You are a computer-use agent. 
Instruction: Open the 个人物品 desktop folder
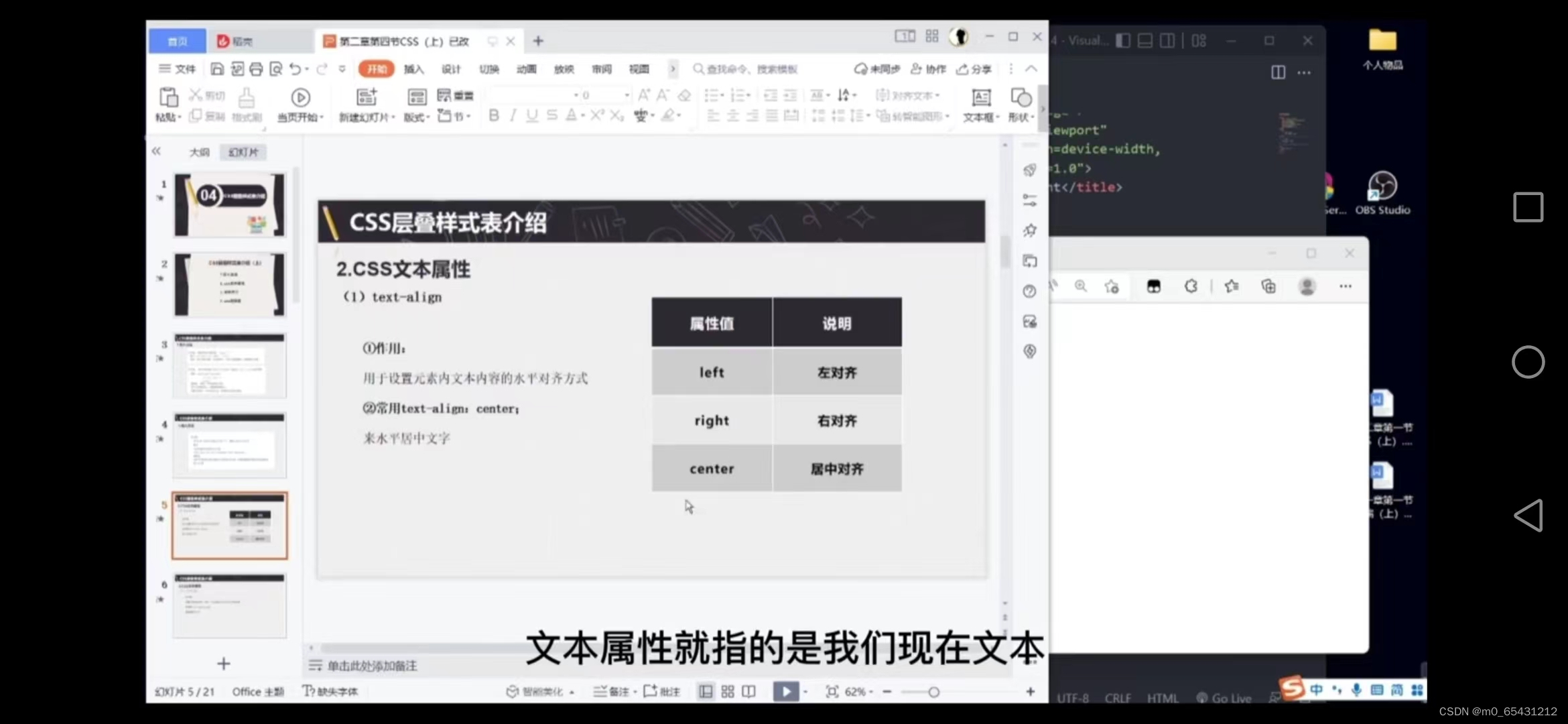(x=1382, y=50)
